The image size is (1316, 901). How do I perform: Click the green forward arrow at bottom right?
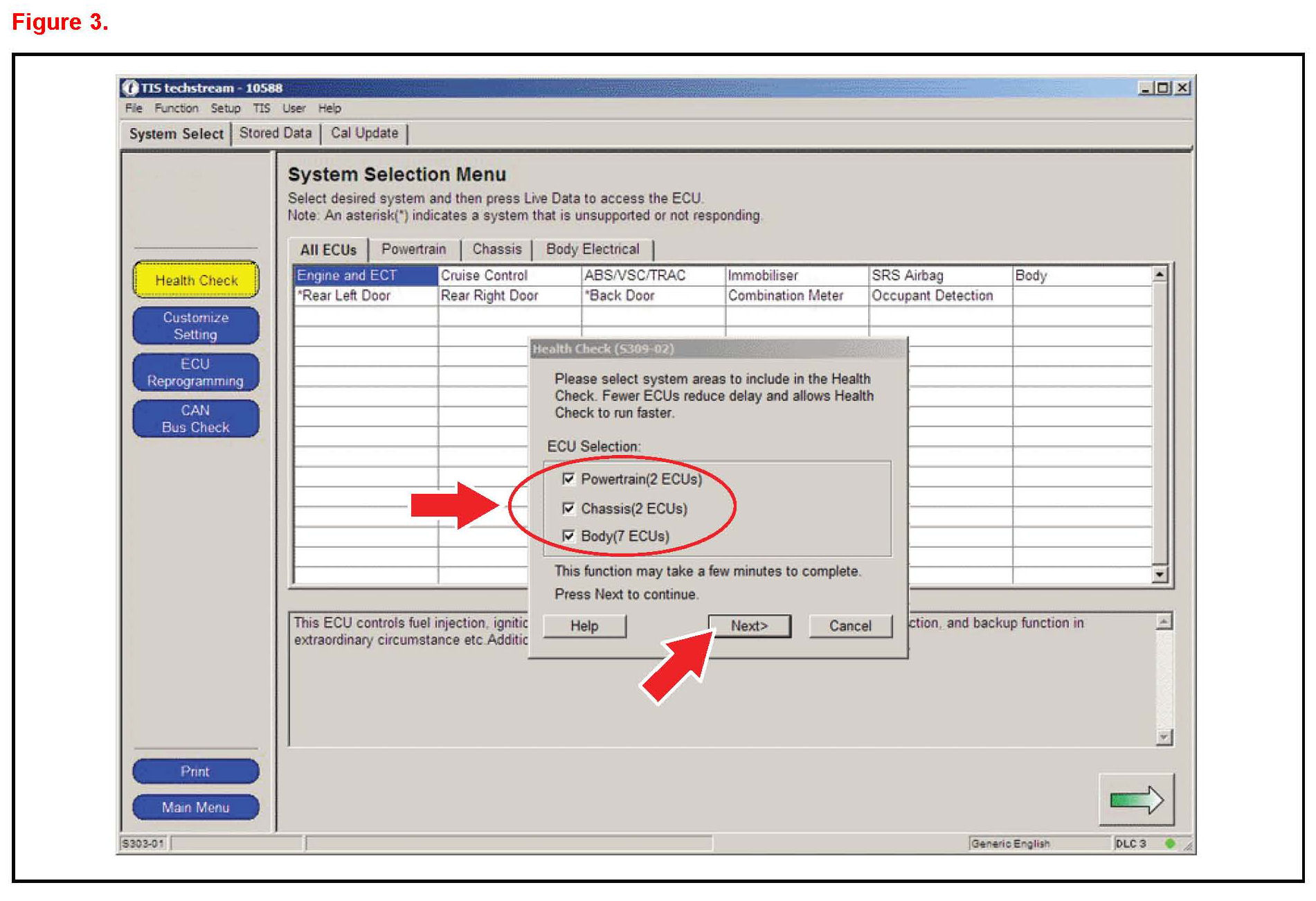(x=1137, y=800)
